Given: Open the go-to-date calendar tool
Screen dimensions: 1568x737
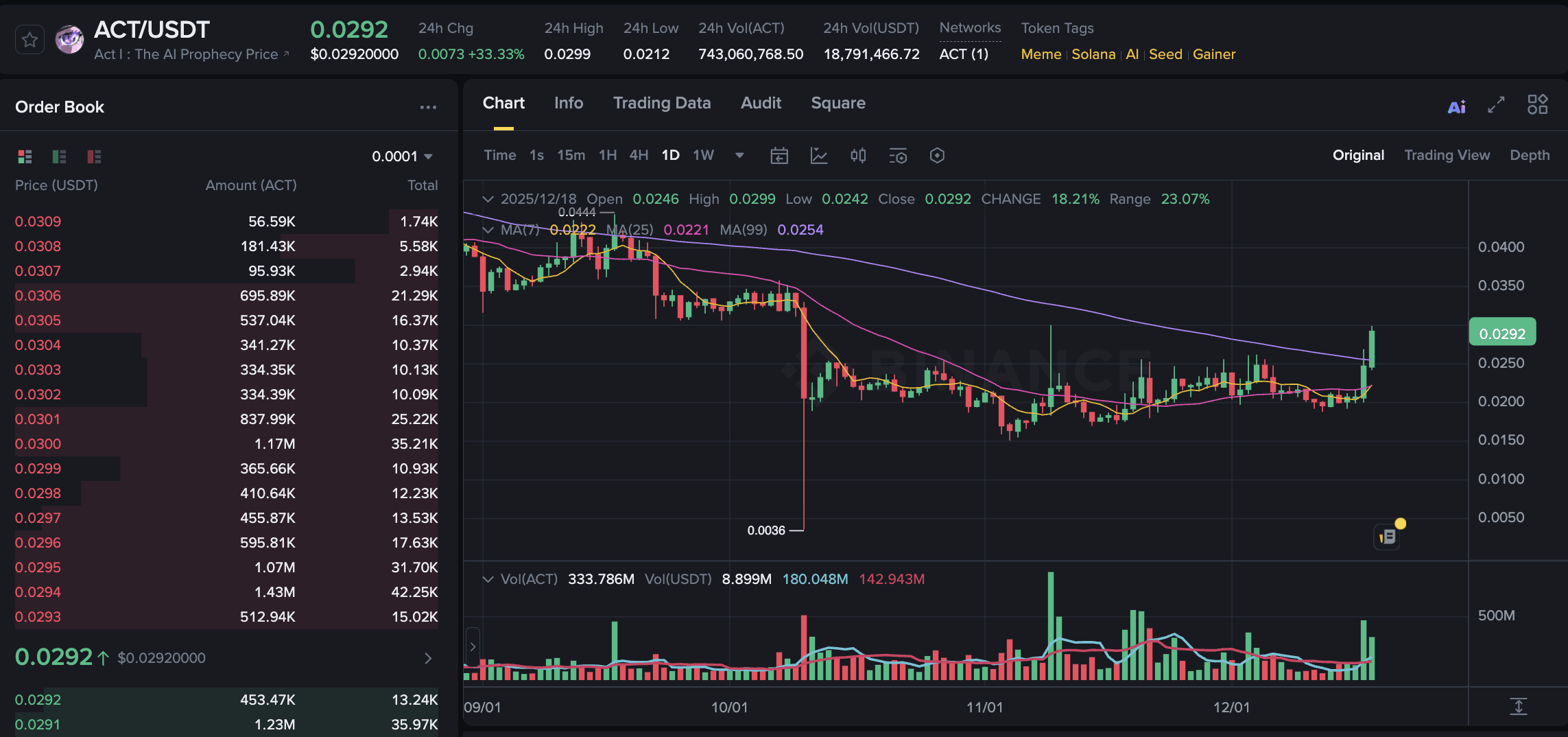Looking at the screenshot, I should coord(779,155).
